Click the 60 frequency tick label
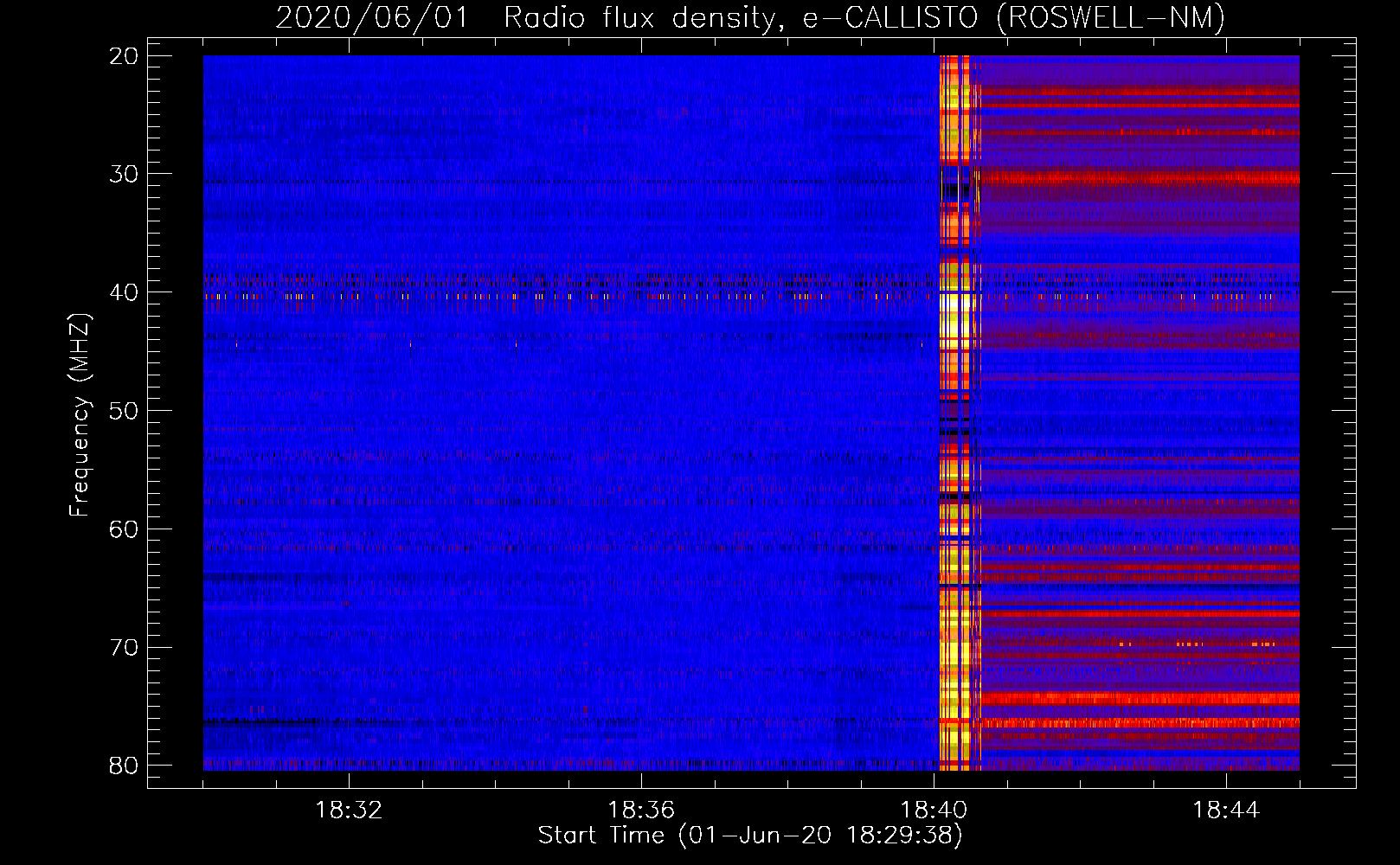Image resolution: width=1400 pixels, height=865 pixels. [x=125, y=529]
